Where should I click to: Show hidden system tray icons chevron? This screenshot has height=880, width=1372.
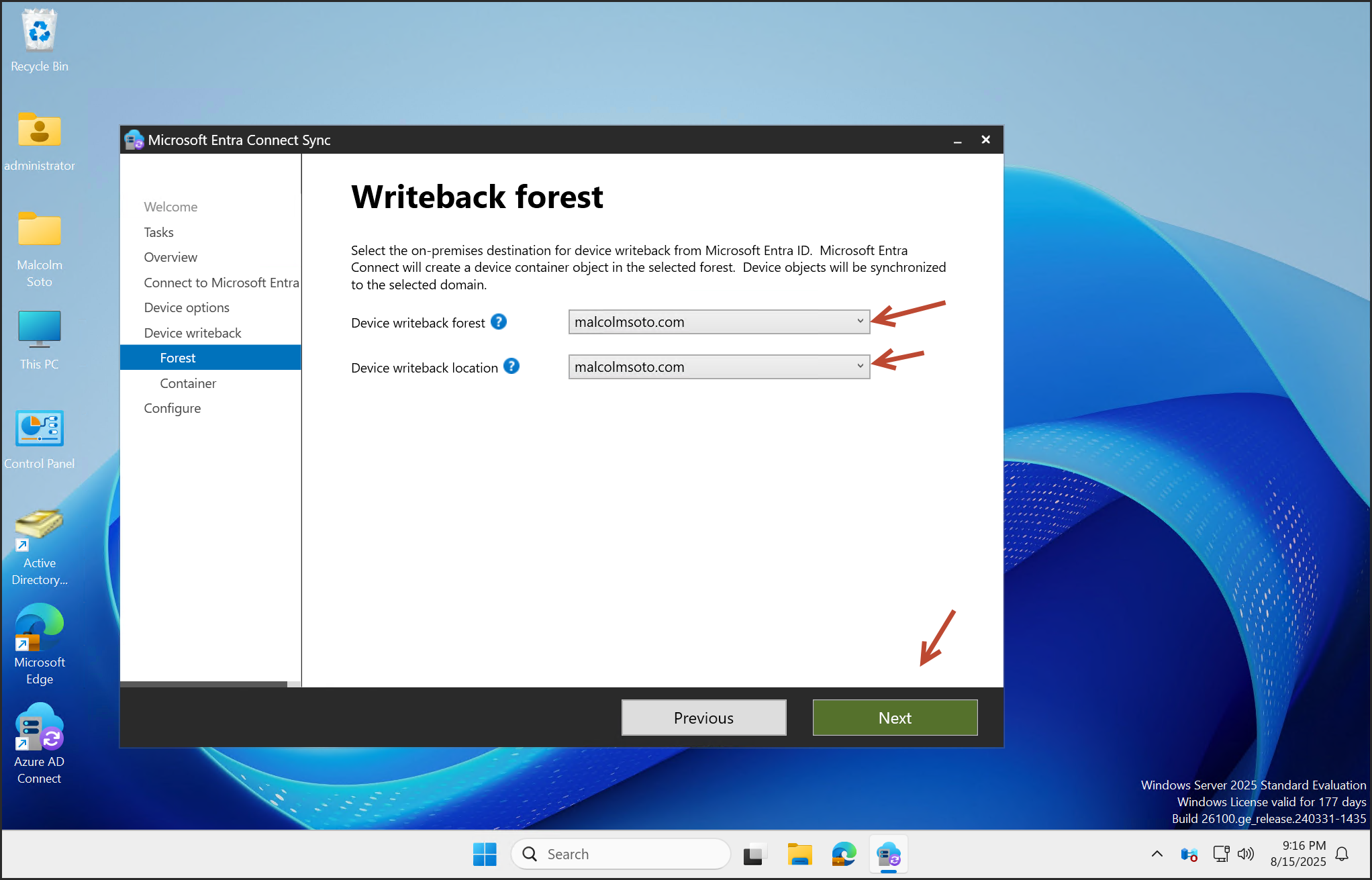(x=1157, y=854)
